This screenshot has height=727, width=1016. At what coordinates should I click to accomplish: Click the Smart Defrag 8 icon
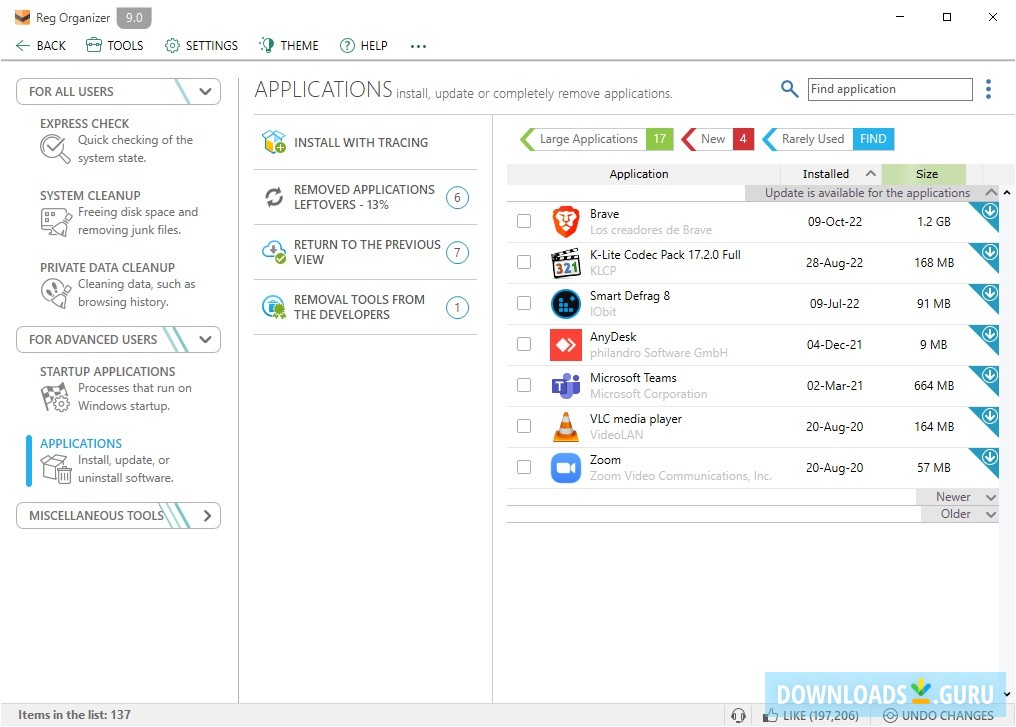point(566,303)
